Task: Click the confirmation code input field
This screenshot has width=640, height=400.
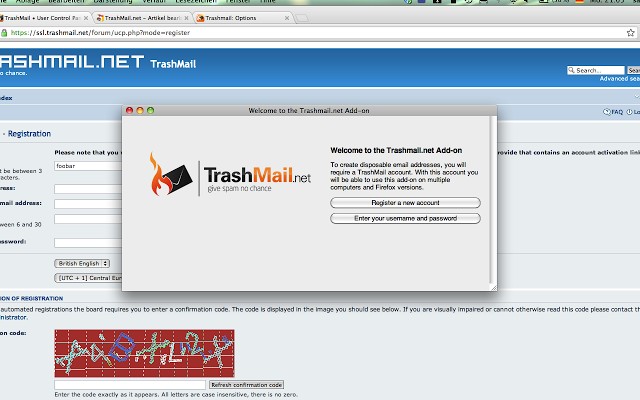Action: (130, 384)
